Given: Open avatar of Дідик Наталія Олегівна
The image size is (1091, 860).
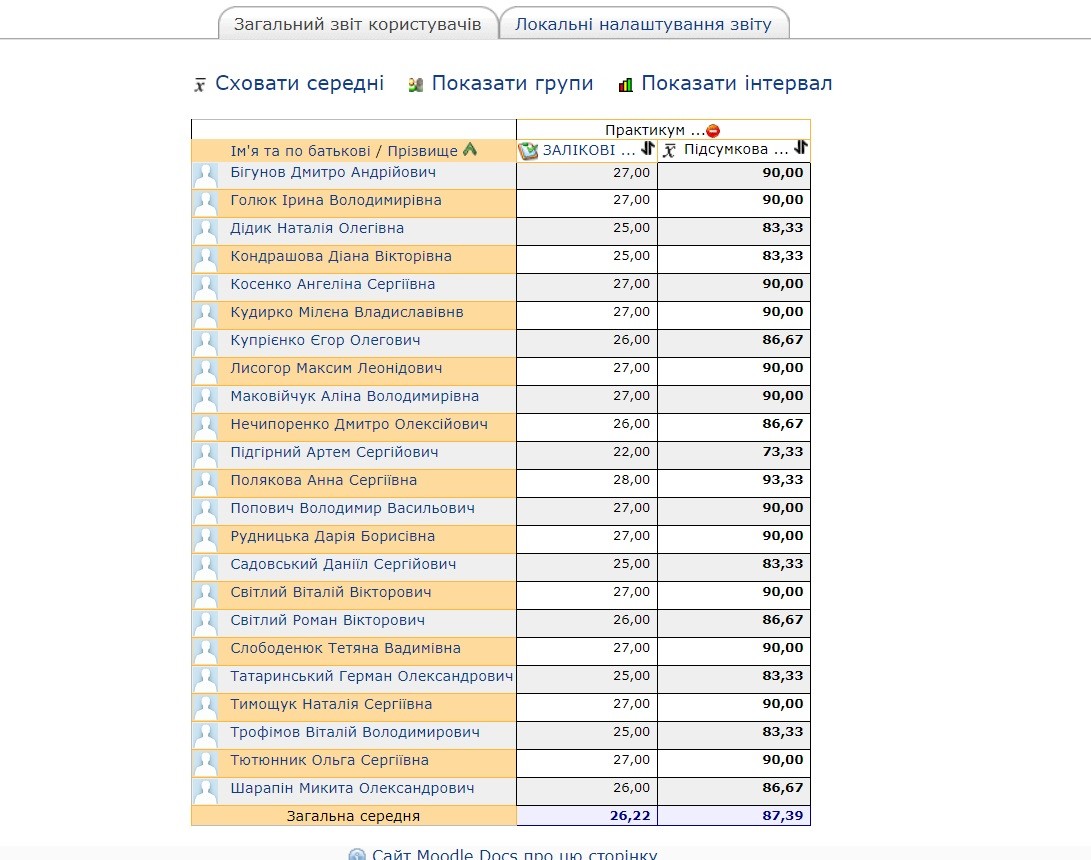Looking at the screenshot, I should (x=206, y=230).
